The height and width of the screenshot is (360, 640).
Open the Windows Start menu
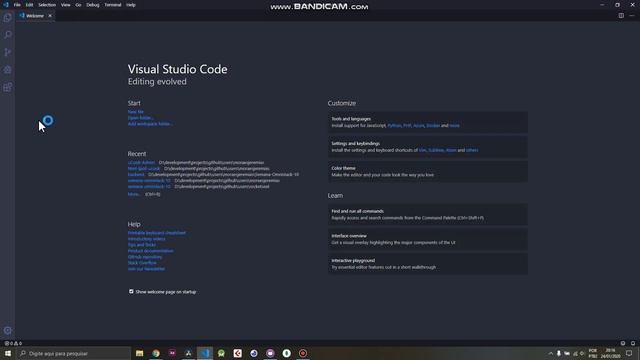click(8, 353)
